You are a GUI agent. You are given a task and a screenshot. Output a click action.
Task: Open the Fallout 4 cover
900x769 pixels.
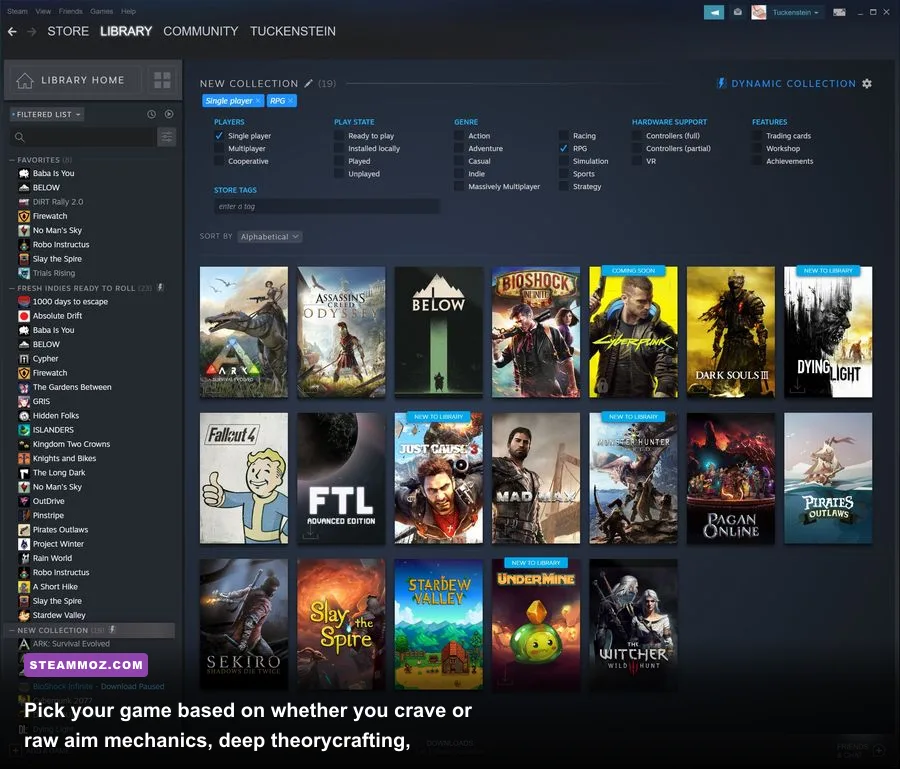pos(244,478)
